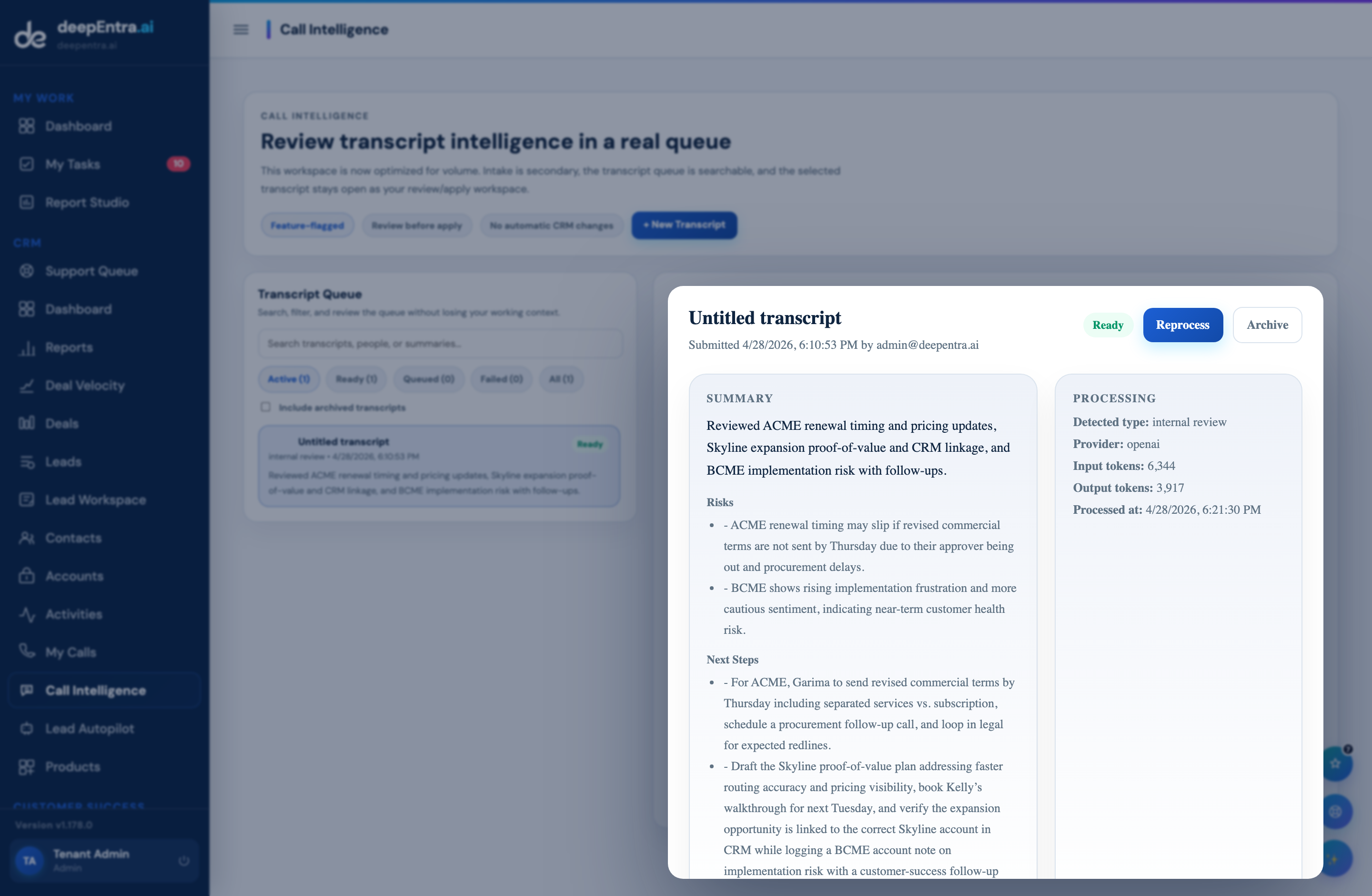Click the SUMMARY section label
Screen dimensions: 1372x896
[740, 398]
